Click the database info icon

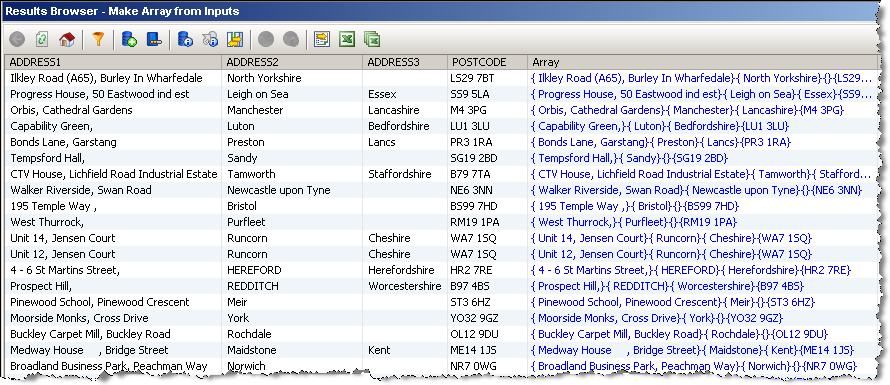point(185,39)
